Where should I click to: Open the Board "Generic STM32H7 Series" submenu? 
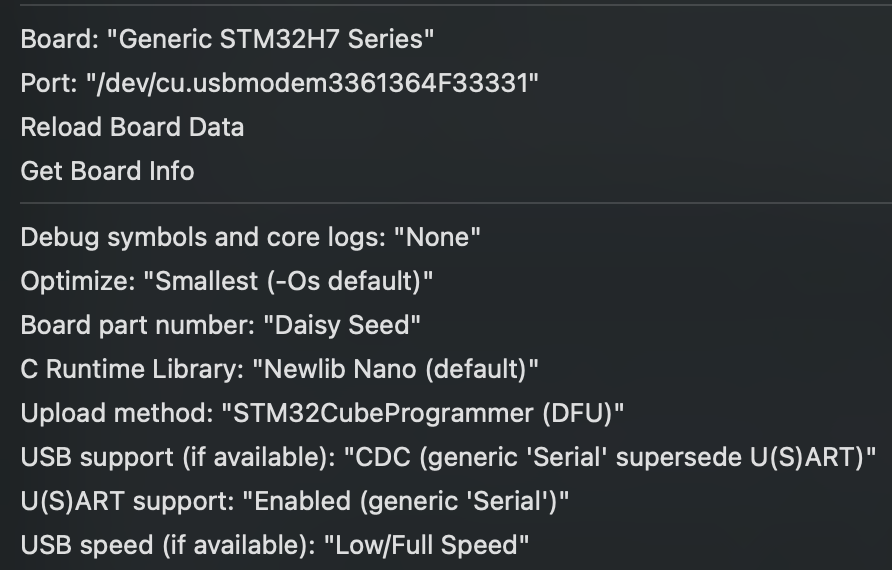(x=227, y=40)
